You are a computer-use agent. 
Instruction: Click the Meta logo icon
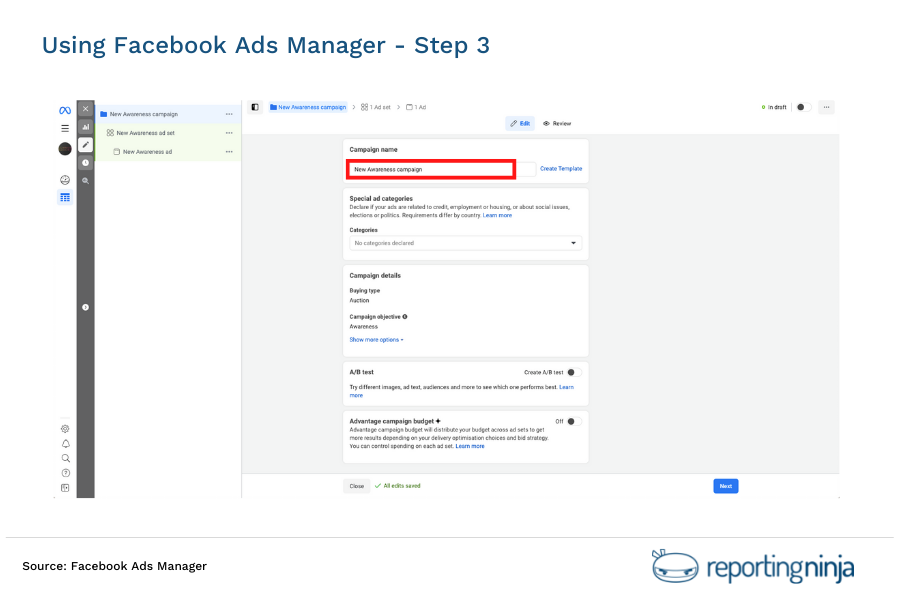(x=64, y=108)
